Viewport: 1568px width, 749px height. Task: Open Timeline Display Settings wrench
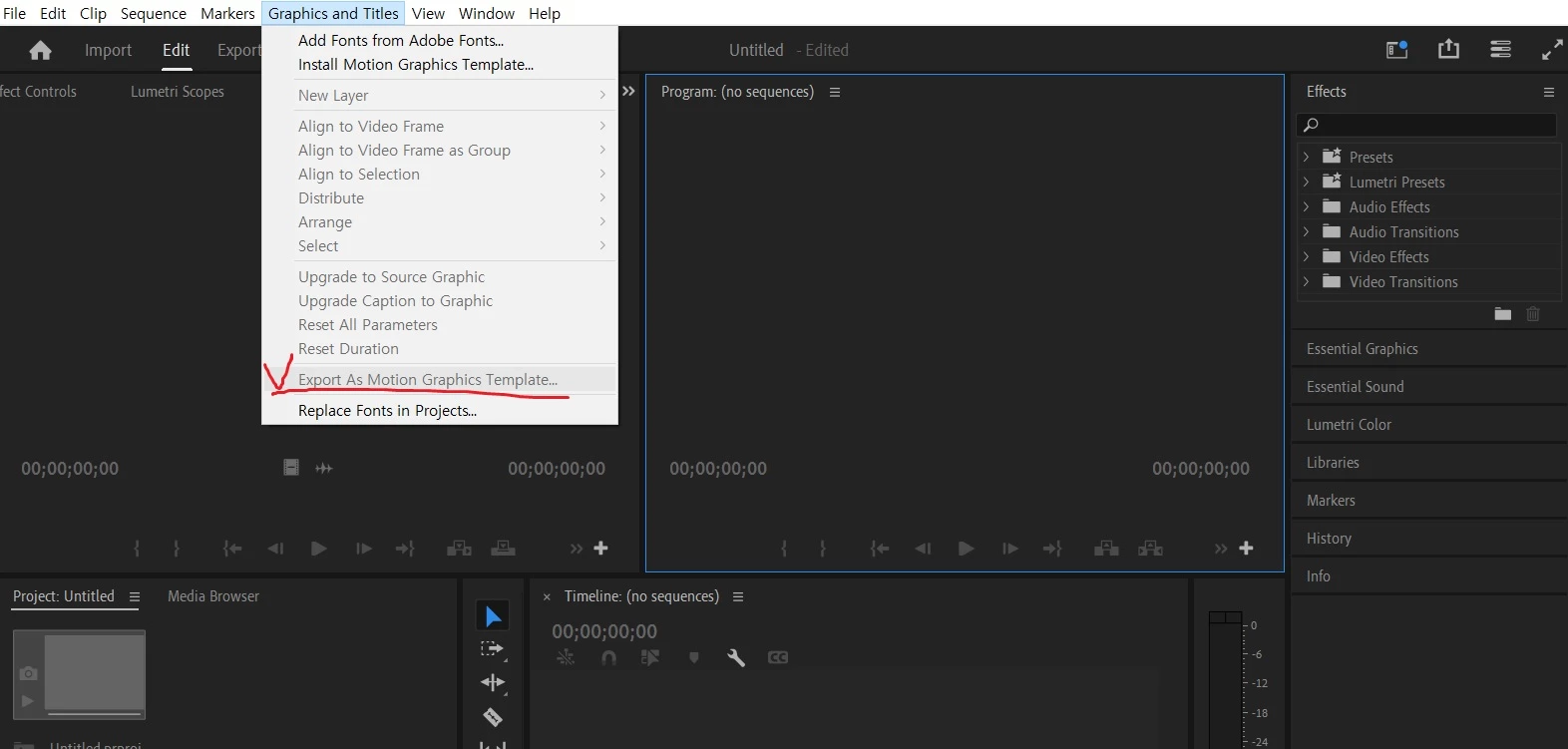pos(736,657)
